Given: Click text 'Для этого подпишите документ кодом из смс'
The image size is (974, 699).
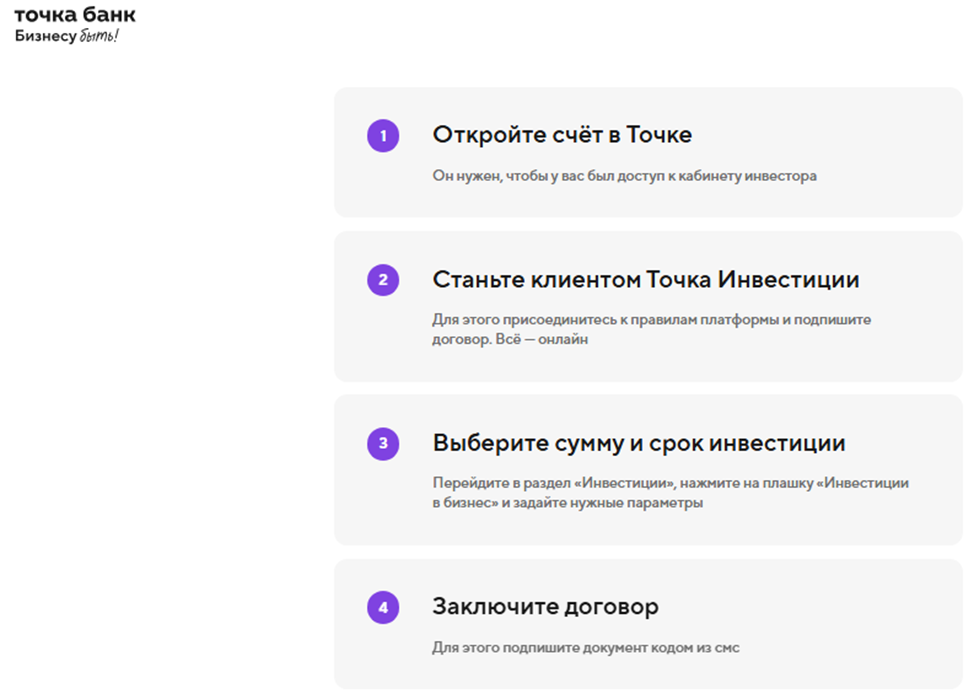Looking at the screenshot, I should 586,647.
